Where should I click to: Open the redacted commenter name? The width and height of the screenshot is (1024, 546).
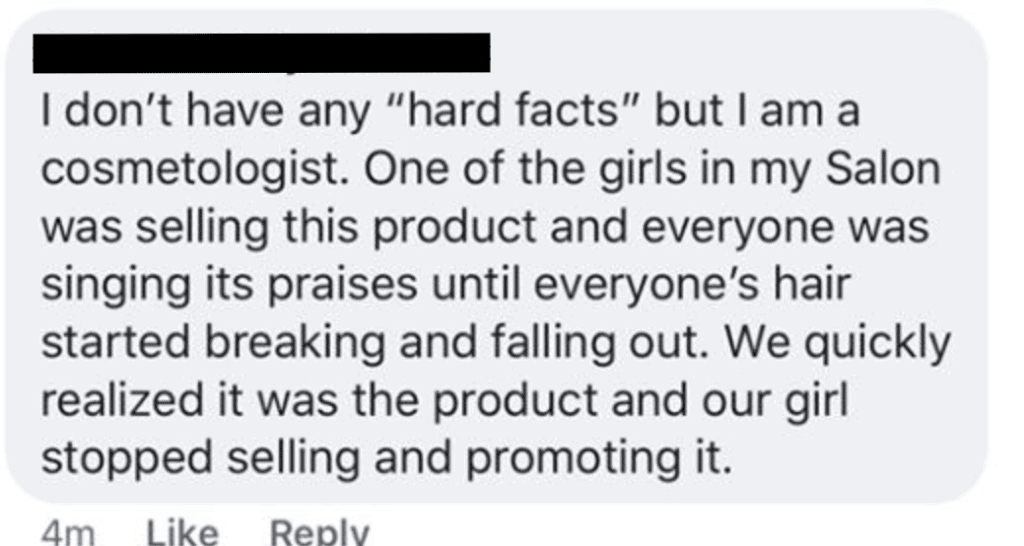[262, 52]
